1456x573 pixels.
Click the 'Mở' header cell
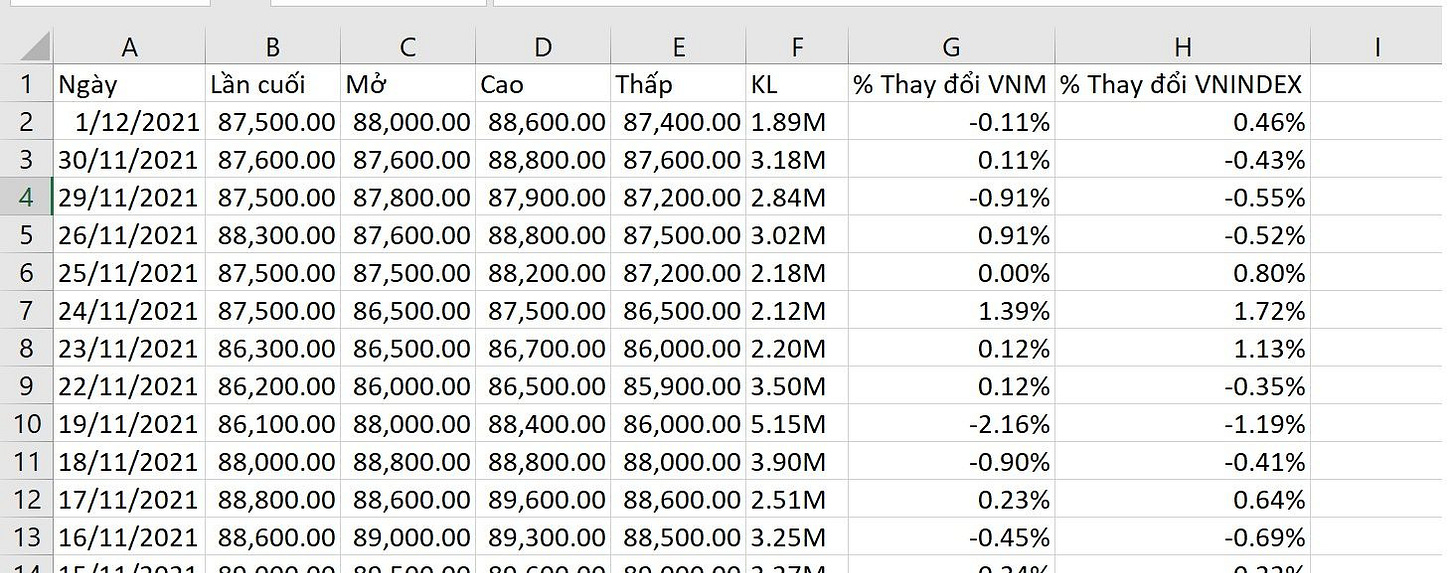[408, 84]
